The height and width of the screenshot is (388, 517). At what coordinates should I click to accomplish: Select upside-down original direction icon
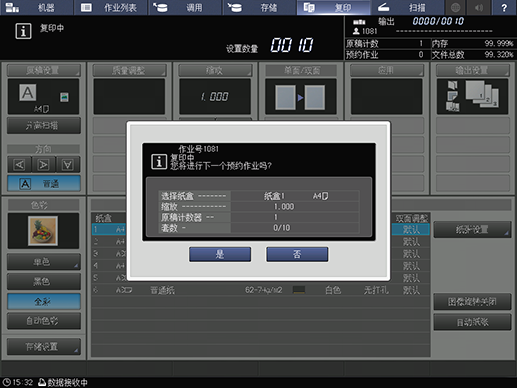[x=68, y=165]
